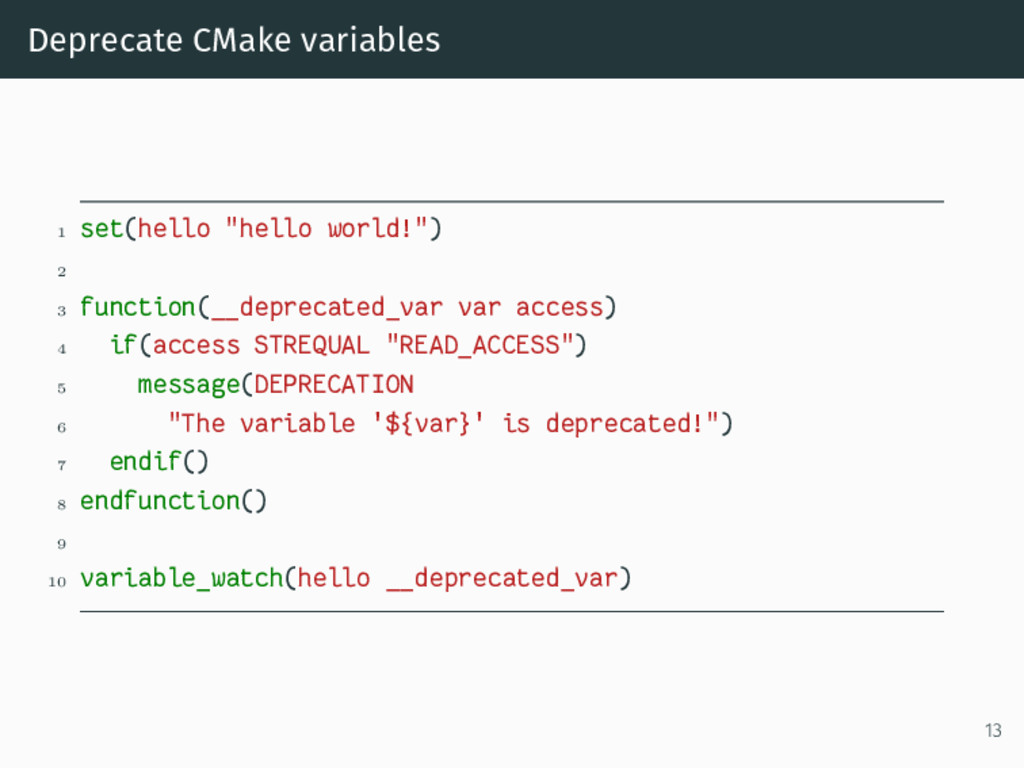Click the ${var} reference in the string

(x=427, y=424)
